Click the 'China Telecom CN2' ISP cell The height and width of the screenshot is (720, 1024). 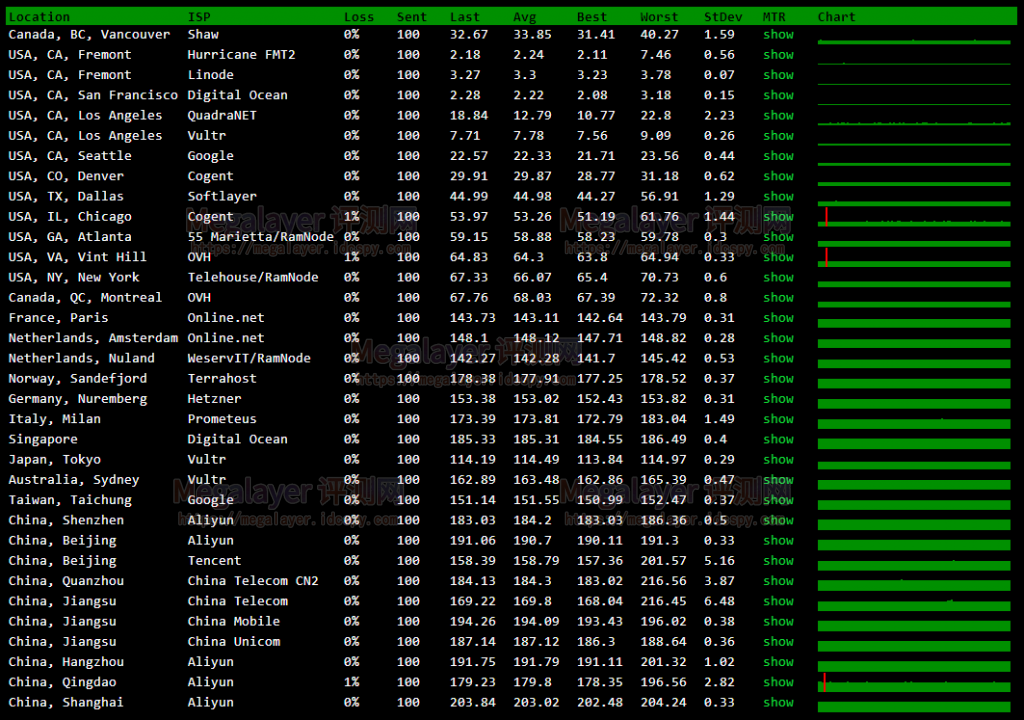[x=253, y=581]
